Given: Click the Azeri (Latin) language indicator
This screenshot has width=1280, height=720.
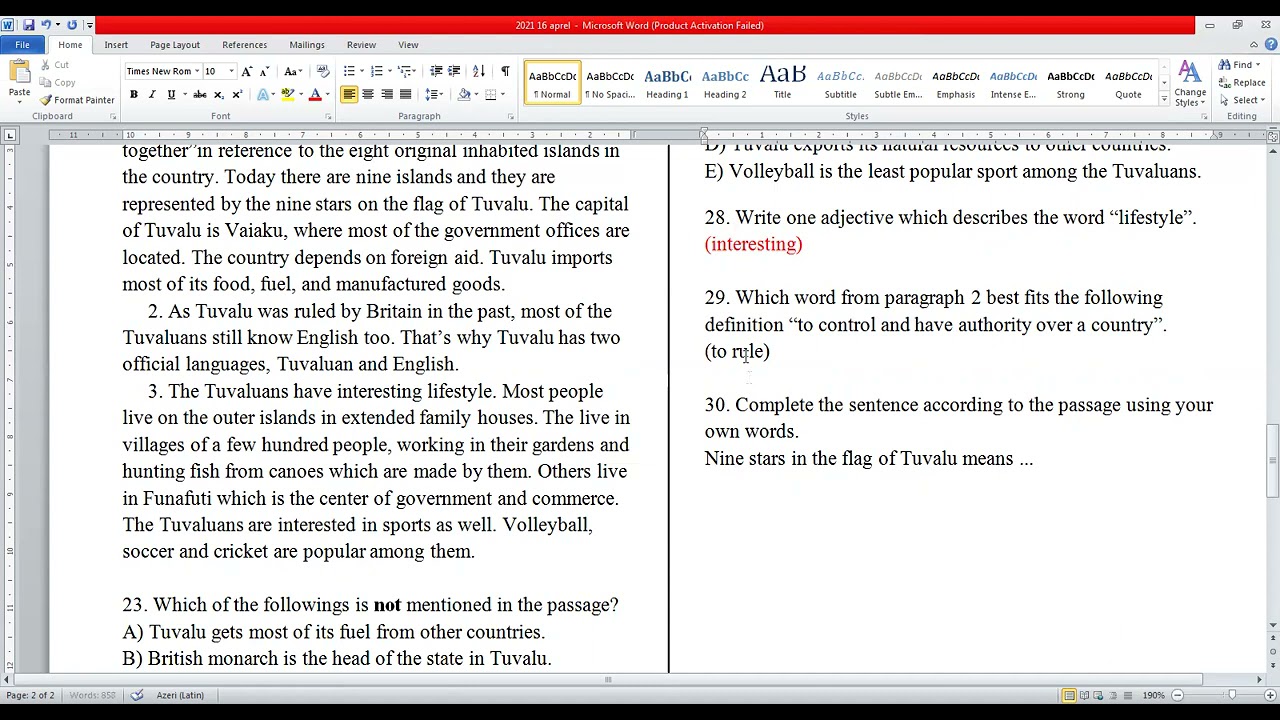Looking at the screenshot, I should (x=180, y=695).
